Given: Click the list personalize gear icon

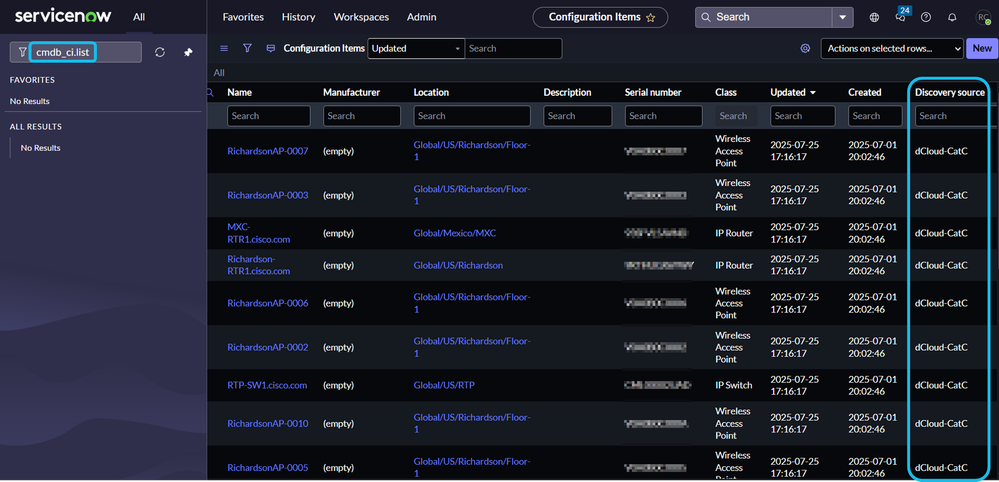Looking at the screenshot, I should click(805, 48).
